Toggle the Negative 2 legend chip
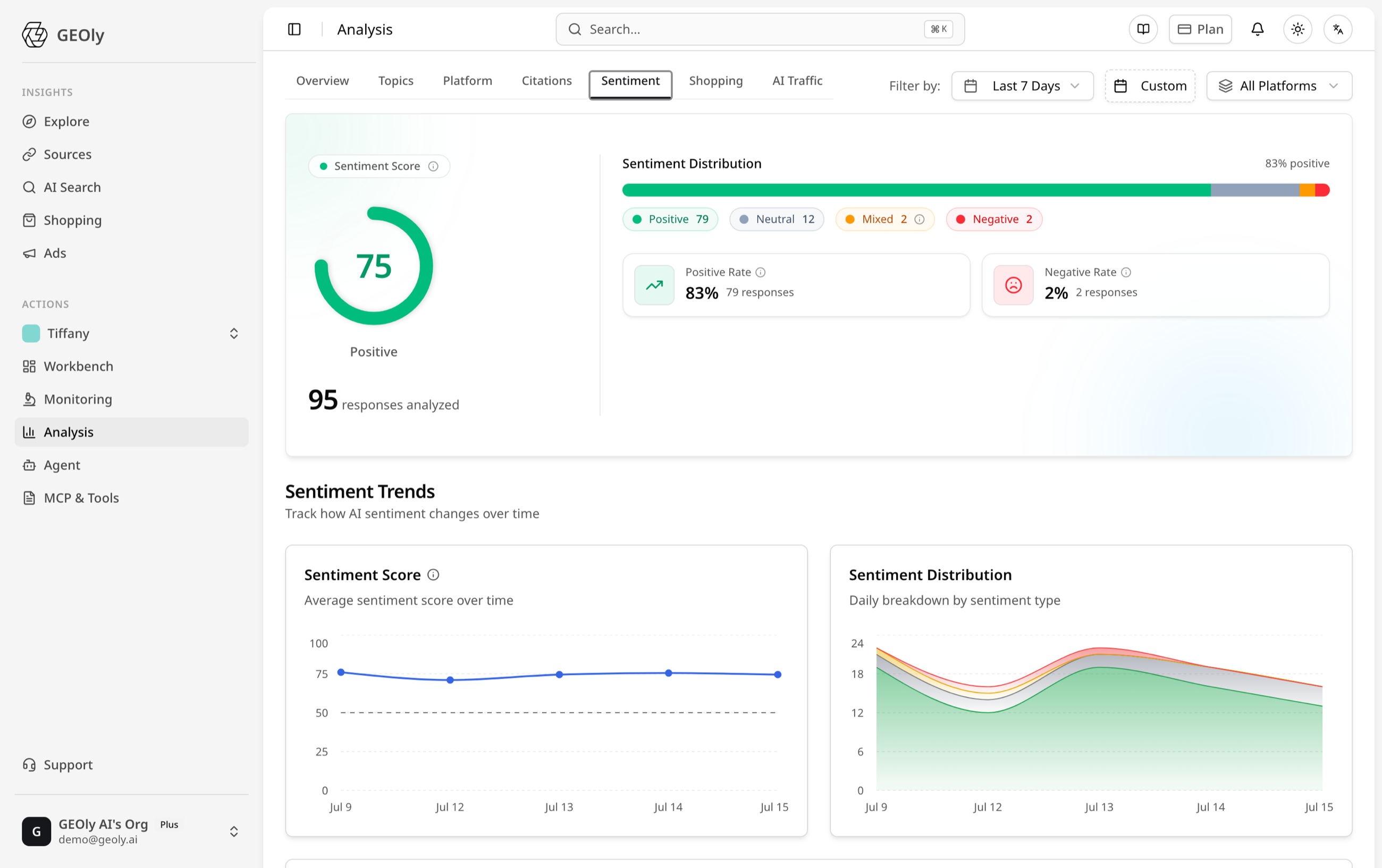Image resolution: width=1382 pixels, height=868 pixels. (x=994, y=220)
